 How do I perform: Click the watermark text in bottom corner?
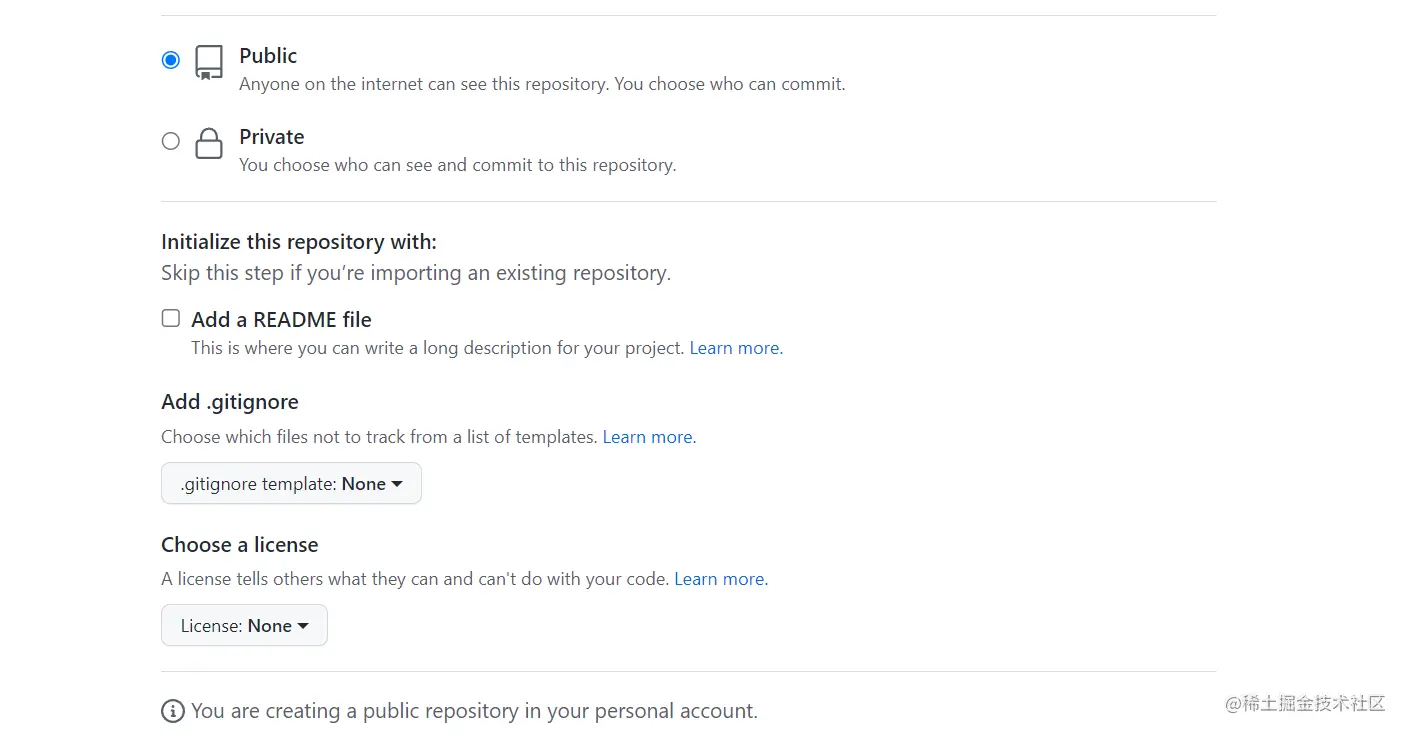click(x=1305, y=704)
